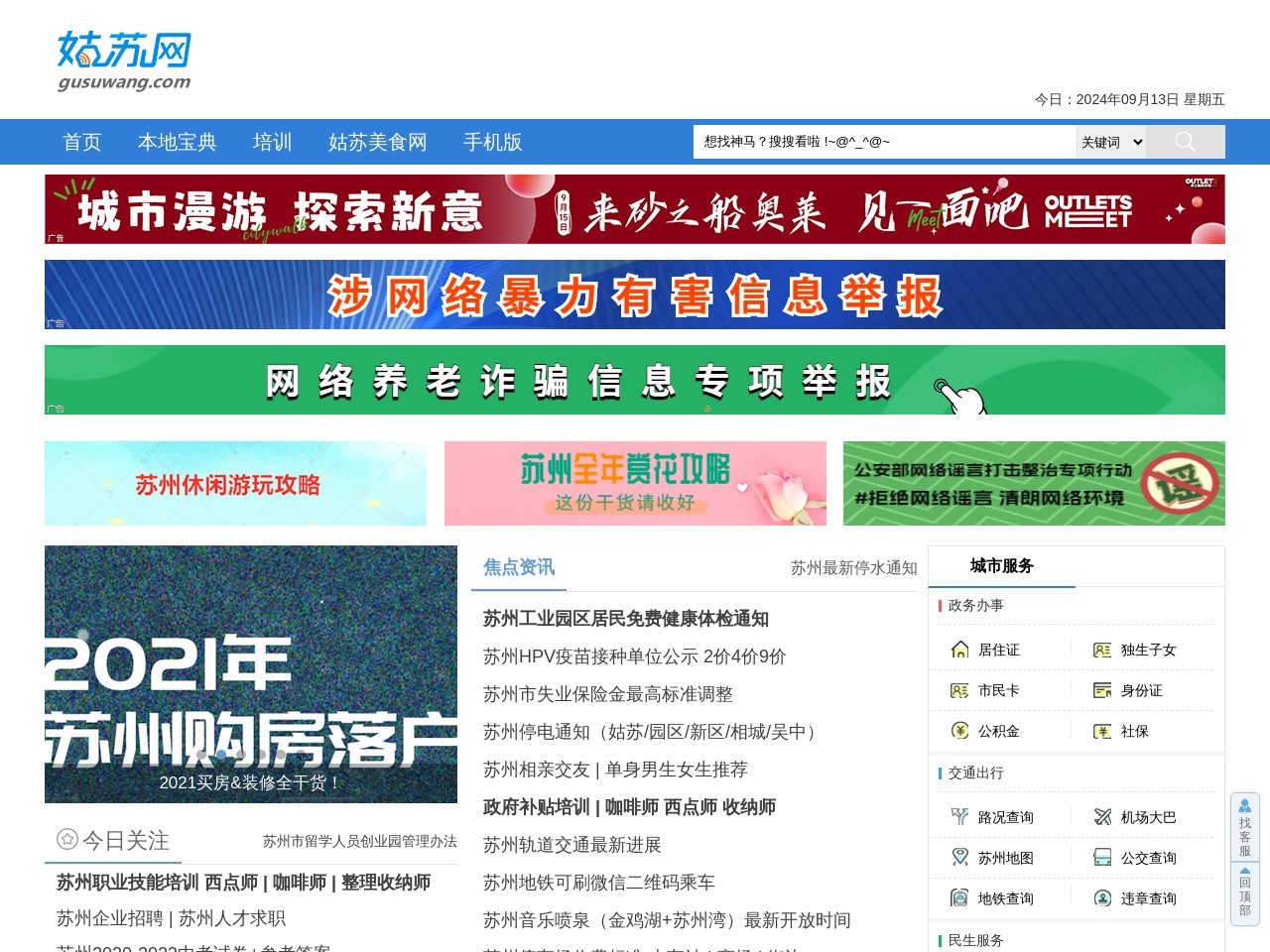Select the 苏州地图 location pin icon
This screenshot has width=1270, height=952.
[959, 858]
